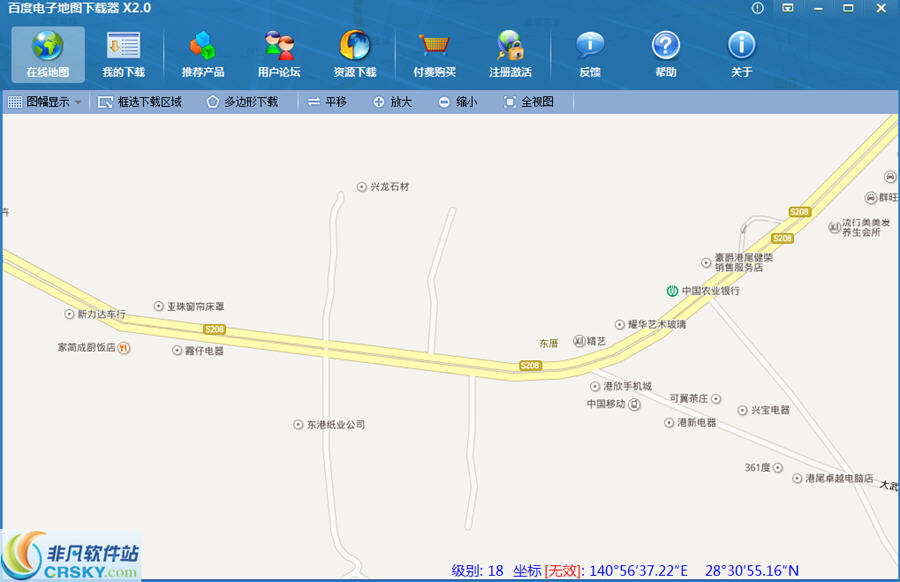The width and height of the screenshot is (900, 582).
Task: Select 多边形下载 polygon download tool
Action: (242, 102)
